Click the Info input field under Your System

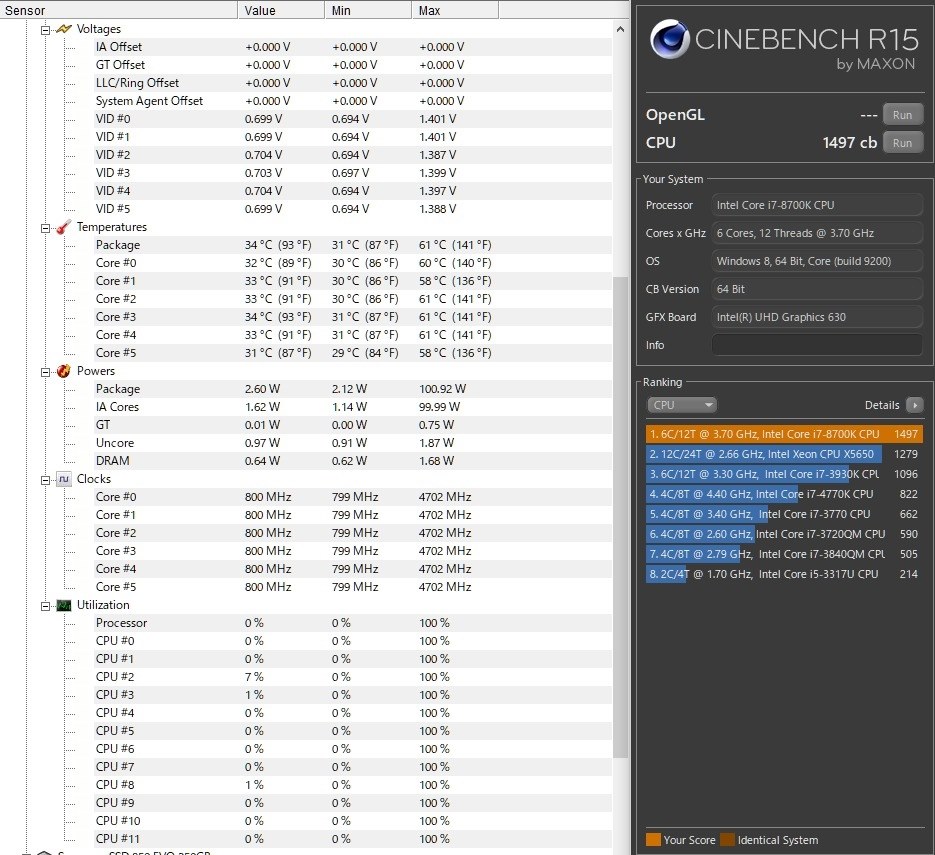point(816,344)
